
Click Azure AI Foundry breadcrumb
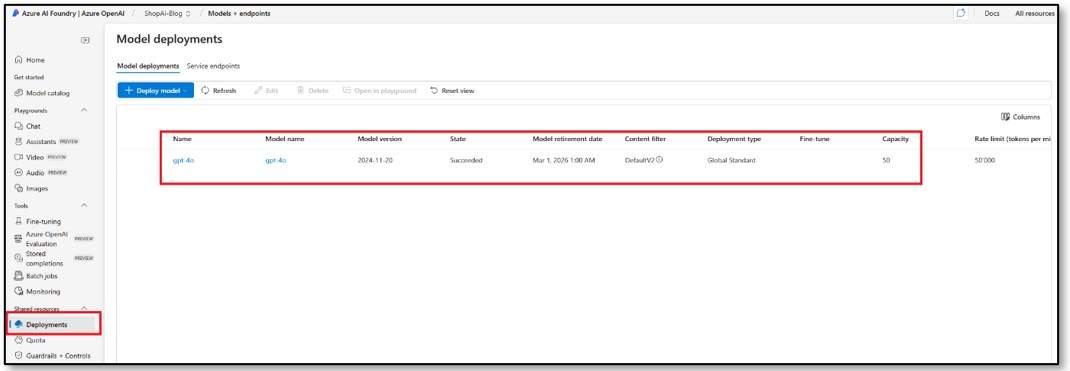pos(73,14)
